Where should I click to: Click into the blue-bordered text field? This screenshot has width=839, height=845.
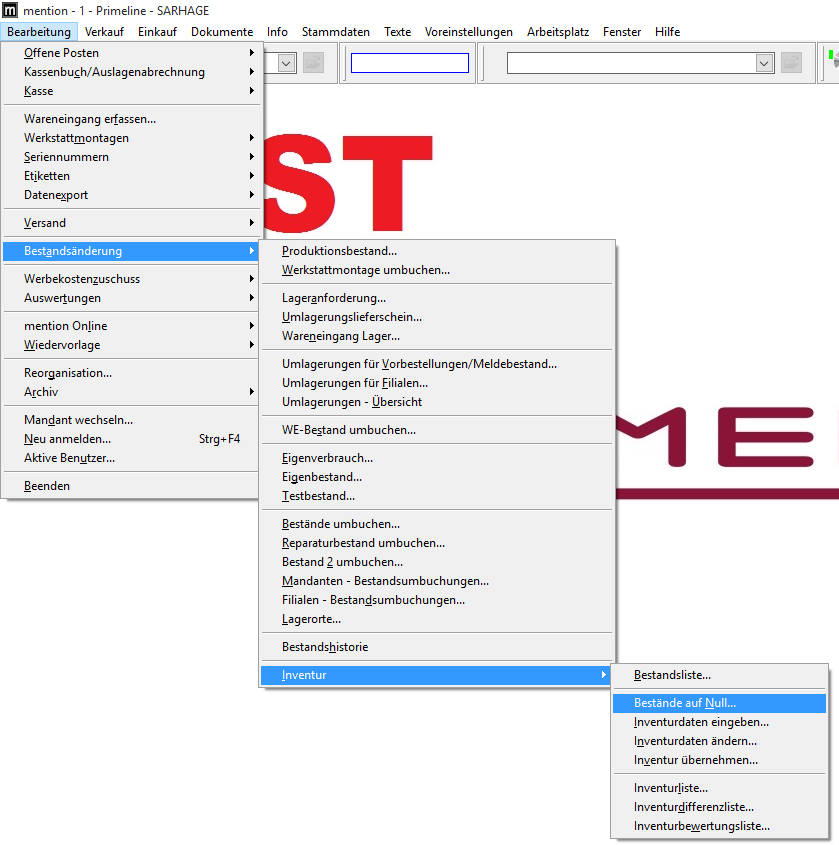tap(408, 62)
